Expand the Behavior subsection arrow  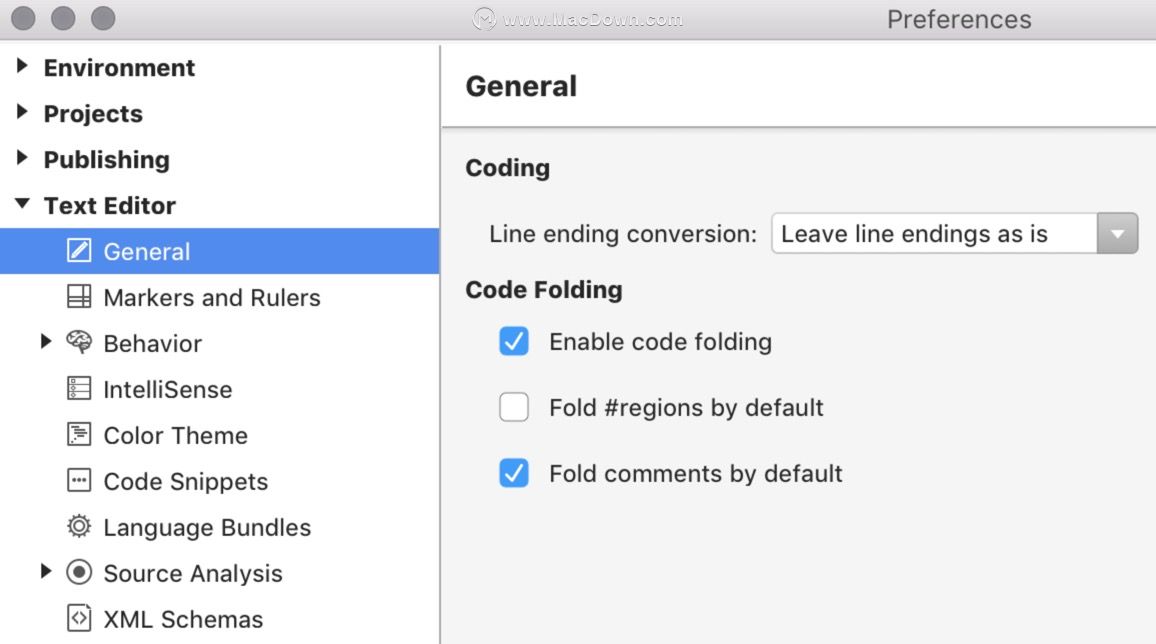coord(46,341)
